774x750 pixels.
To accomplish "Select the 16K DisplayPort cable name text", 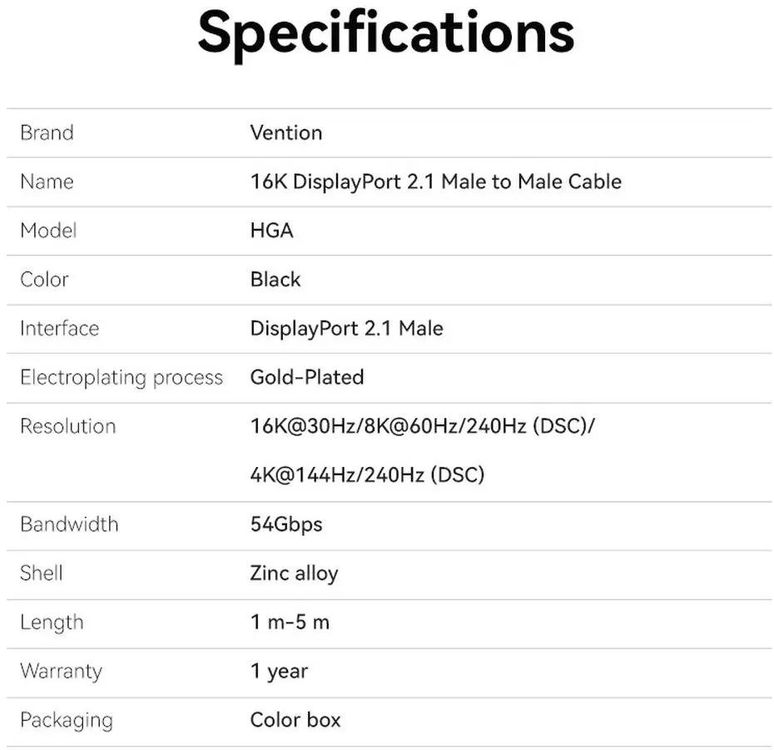I will coord(435,182).
